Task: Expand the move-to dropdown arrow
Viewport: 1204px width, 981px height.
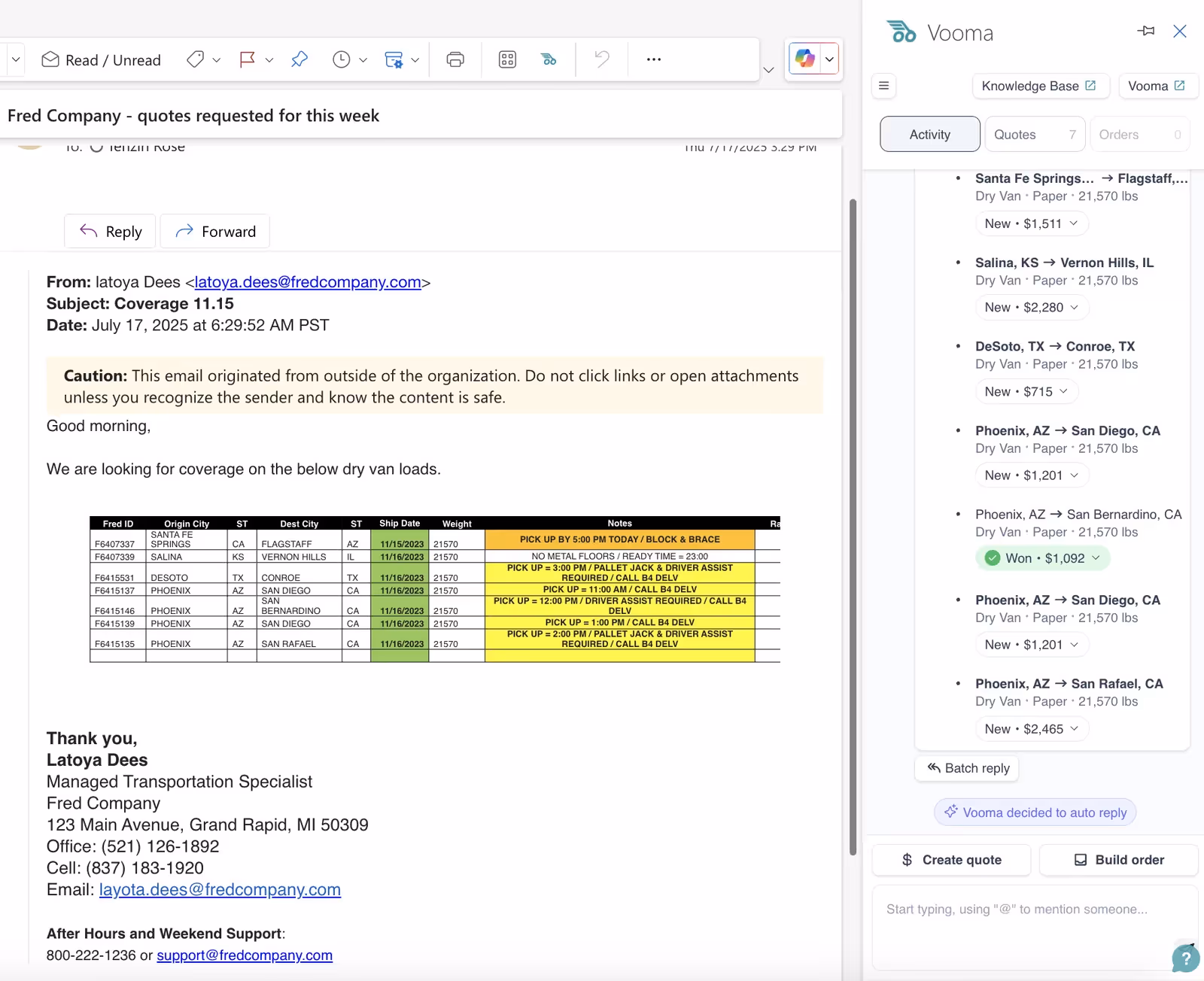Action: pyautogui.click(x=415, y=60)
